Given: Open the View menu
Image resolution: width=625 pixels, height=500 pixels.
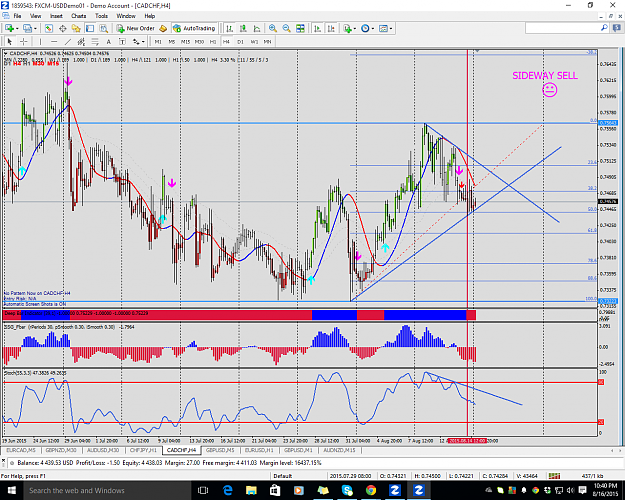Looking at the screenshot, I should click(x=35, y=16).
